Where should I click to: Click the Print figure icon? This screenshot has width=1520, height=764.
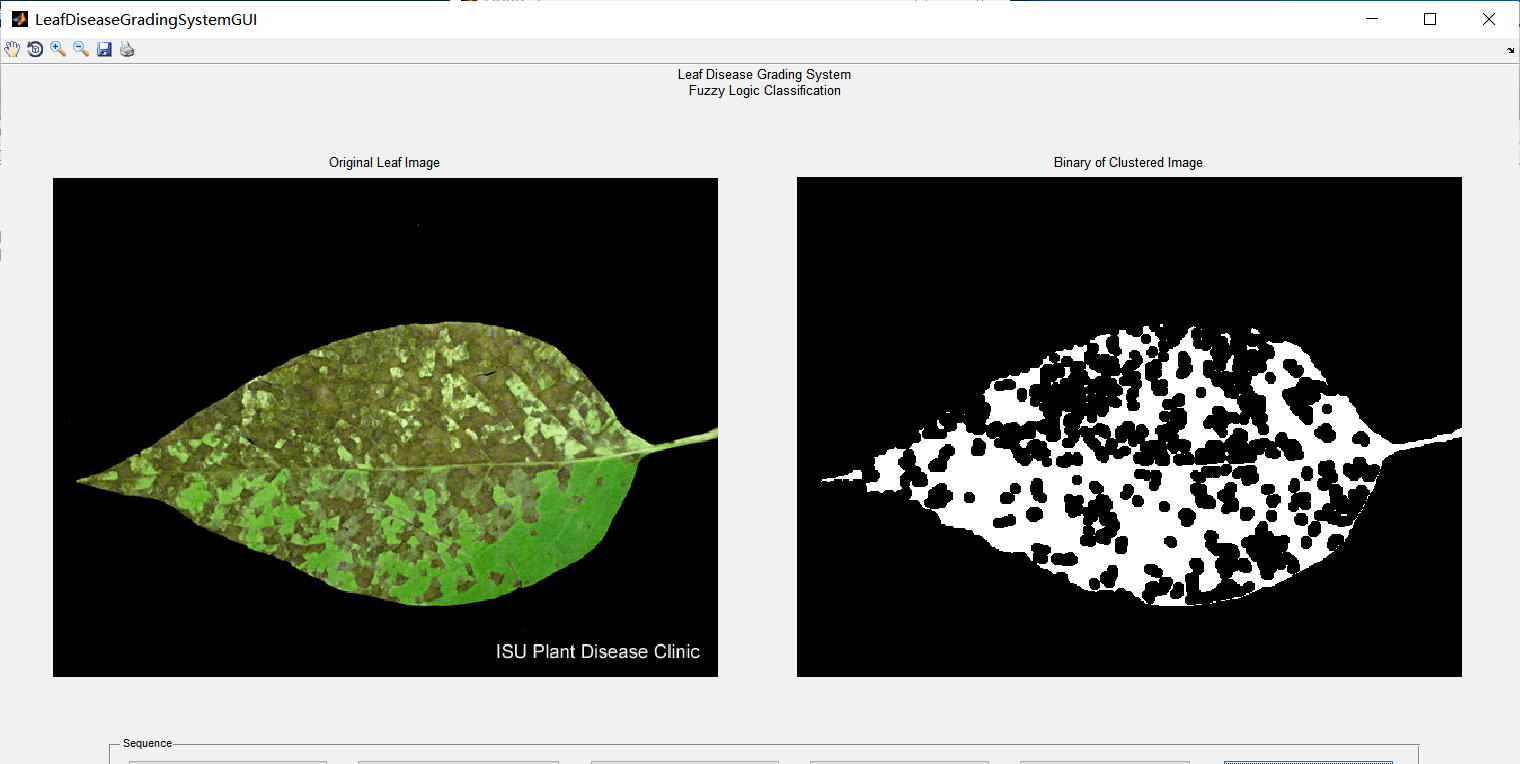pos(127,49)
